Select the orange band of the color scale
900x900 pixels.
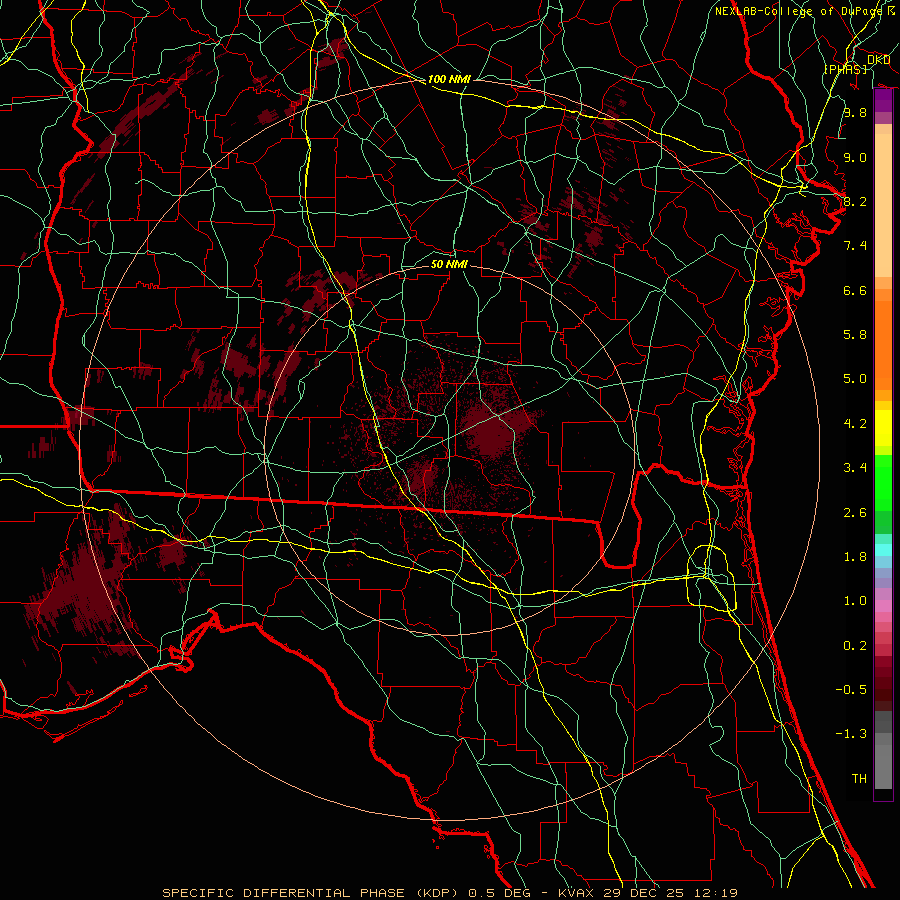click(x=883, y=346)
